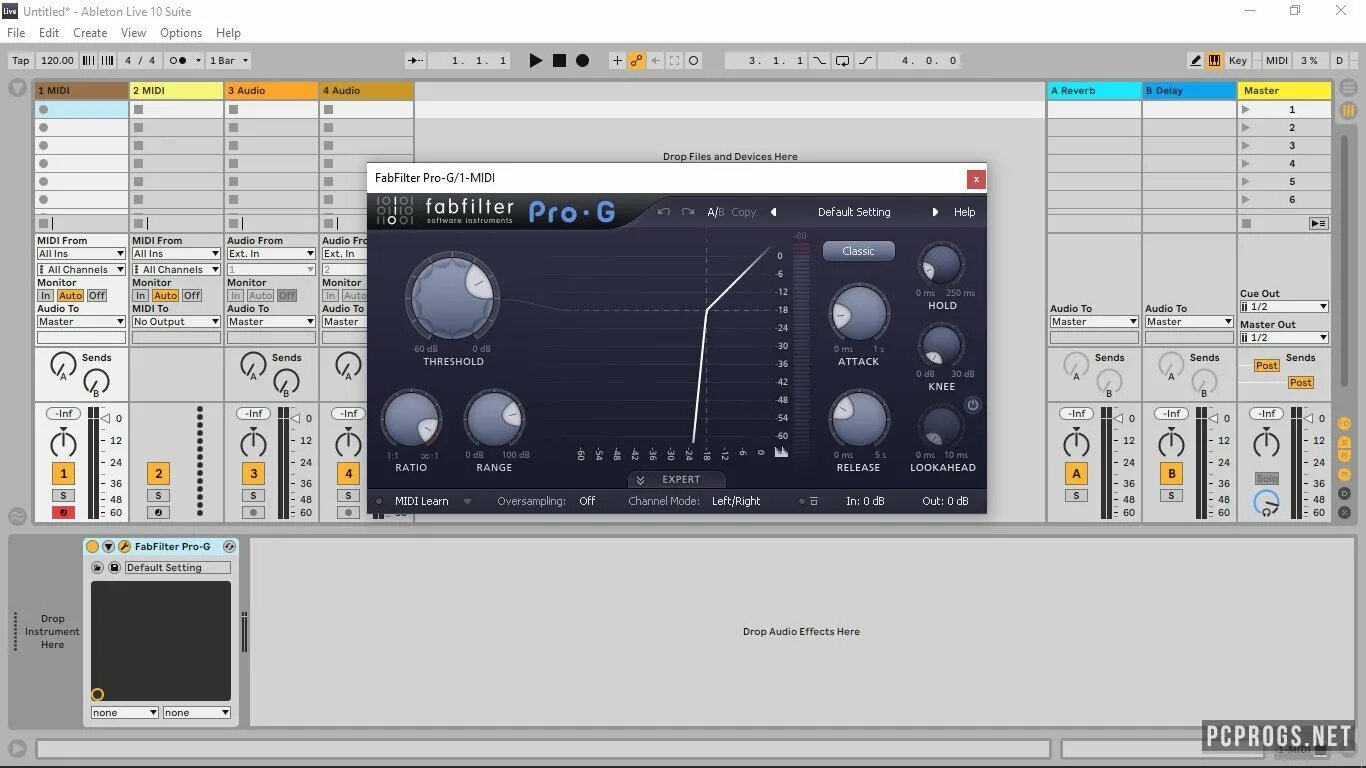
Task: Click the 120.00 tempo field
Action: click(57, 60)
